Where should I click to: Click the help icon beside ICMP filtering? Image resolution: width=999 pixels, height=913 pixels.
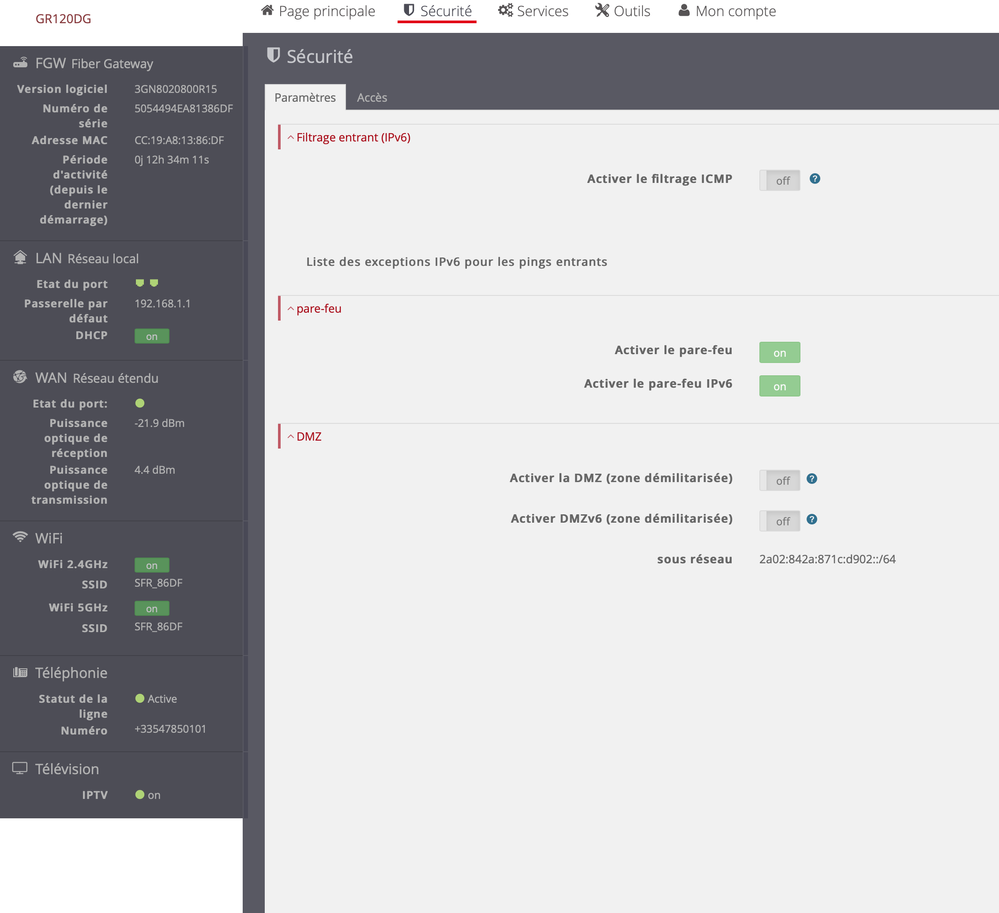point(815,179)
